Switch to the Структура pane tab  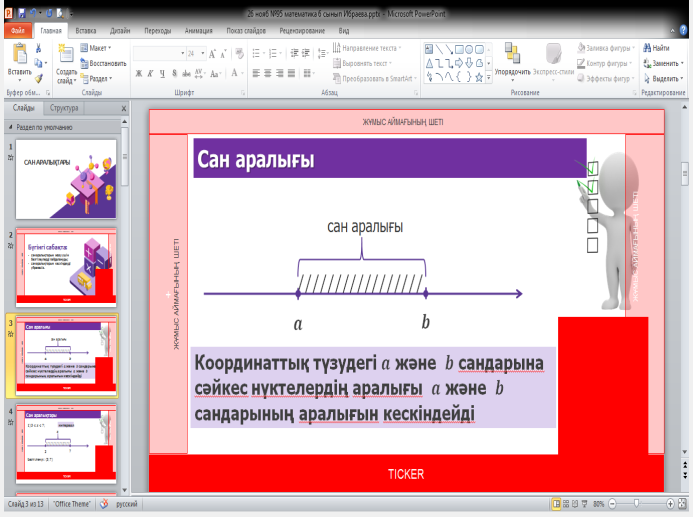[64, 107]
